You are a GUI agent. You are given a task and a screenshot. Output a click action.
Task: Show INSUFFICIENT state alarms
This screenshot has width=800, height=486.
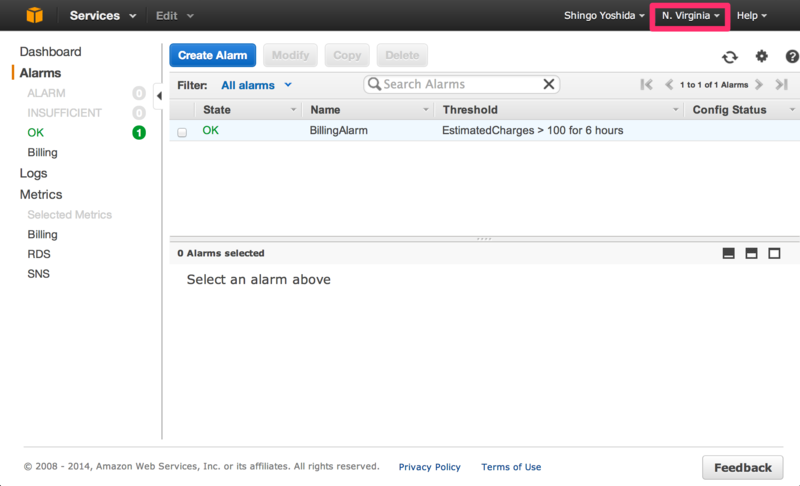(x=64, y=113)
